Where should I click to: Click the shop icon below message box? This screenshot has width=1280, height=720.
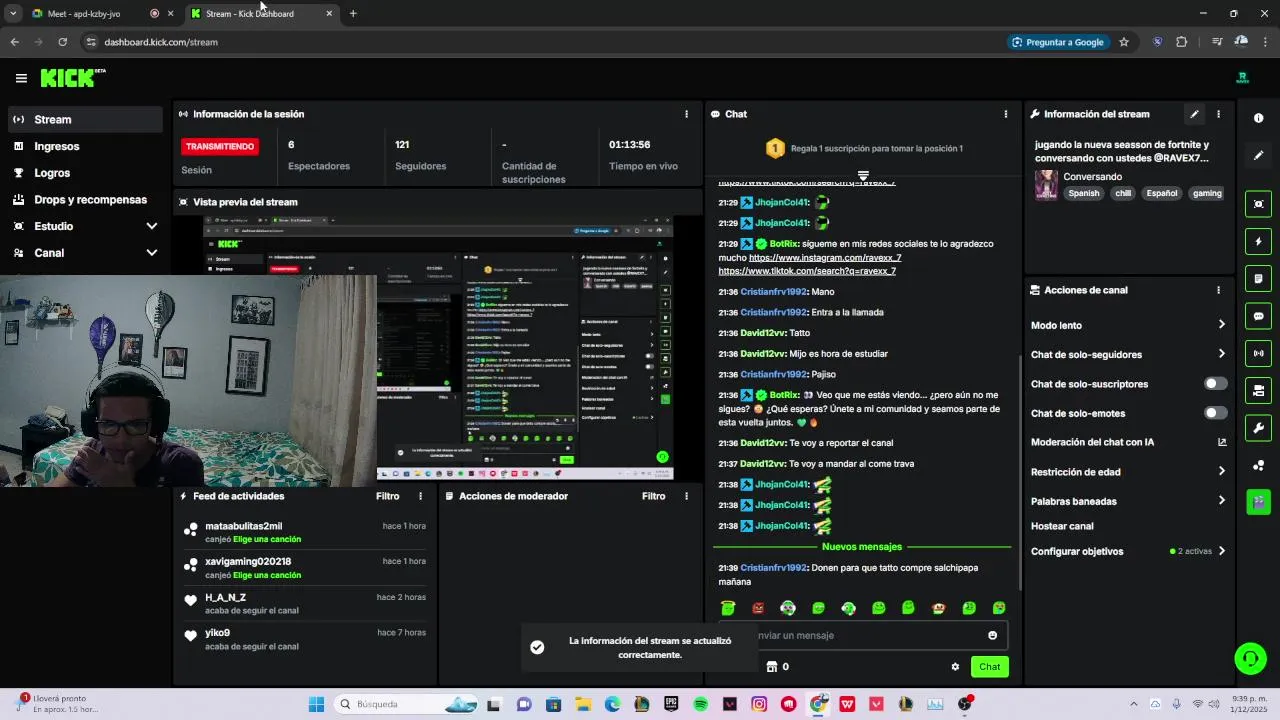coord(771,667)
